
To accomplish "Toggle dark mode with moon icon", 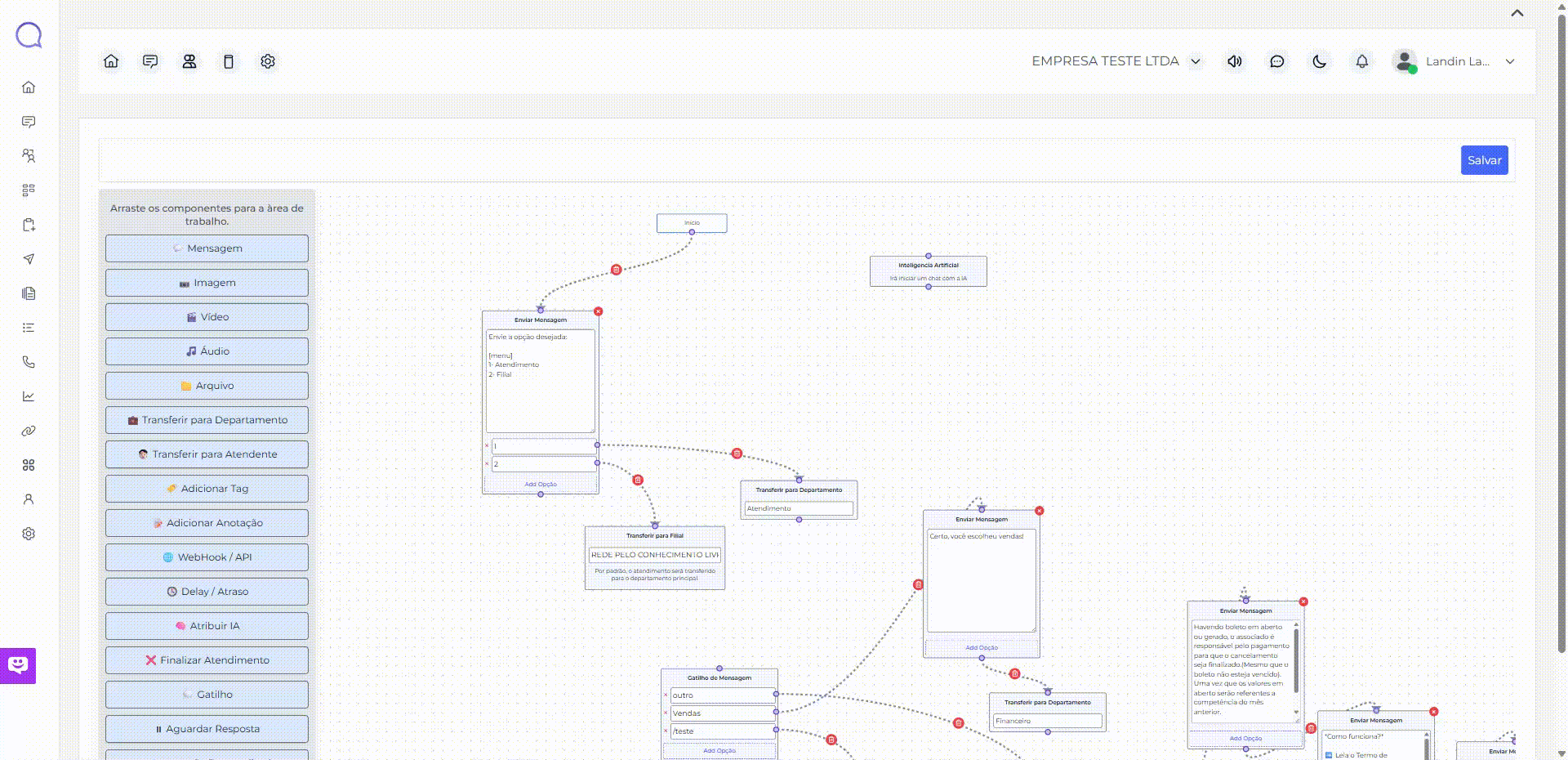I will pyautogui.click(x=1320, y=61).
